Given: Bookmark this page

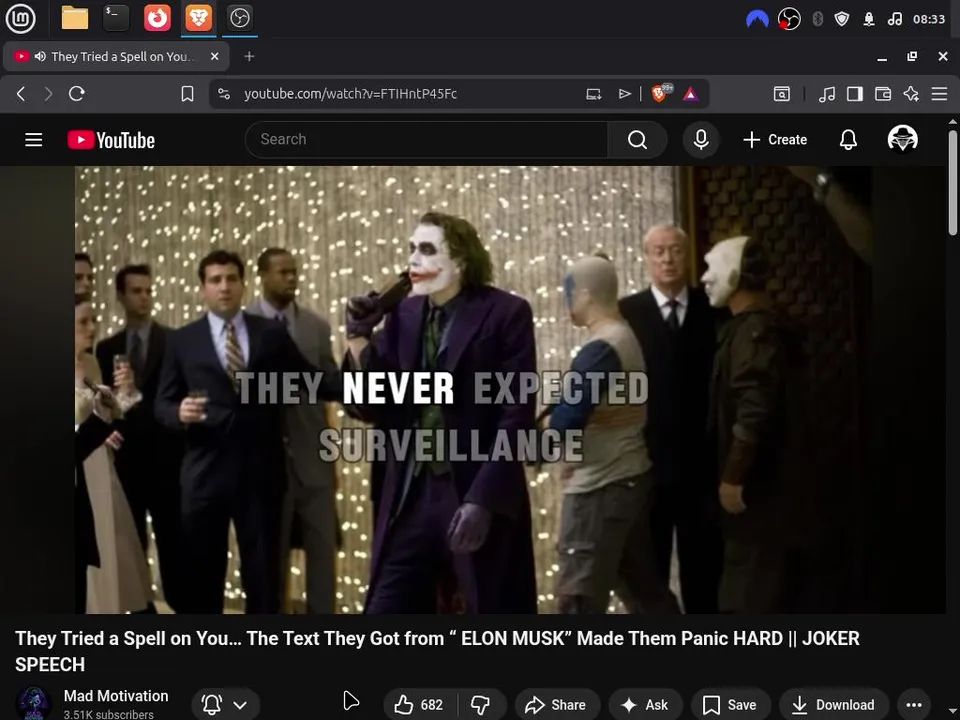Looking at the screenshot, I should pos(187,94).
